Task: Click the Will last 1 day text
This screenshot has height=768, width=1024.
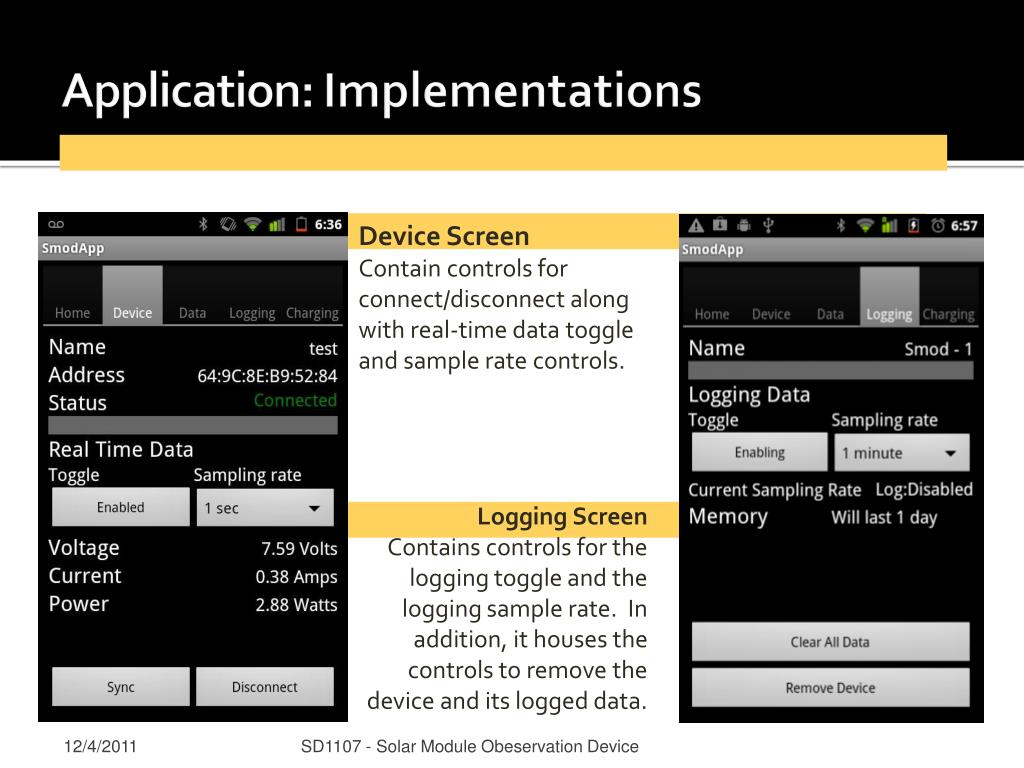Action: click(x=884, y=518)
